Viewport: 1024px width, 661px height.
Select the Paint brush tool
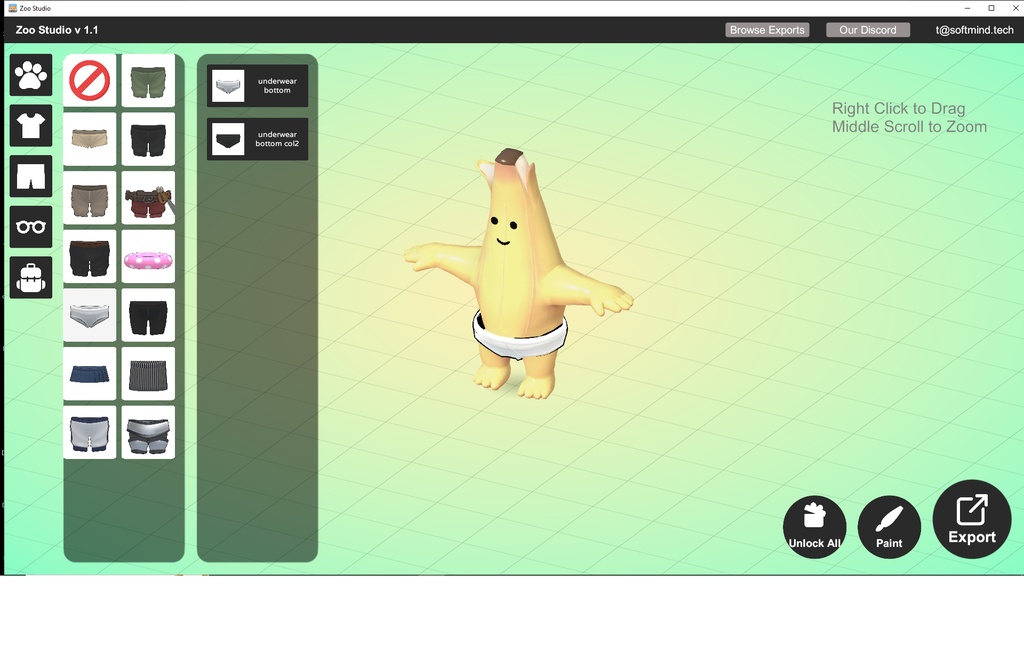click(888, 527)
